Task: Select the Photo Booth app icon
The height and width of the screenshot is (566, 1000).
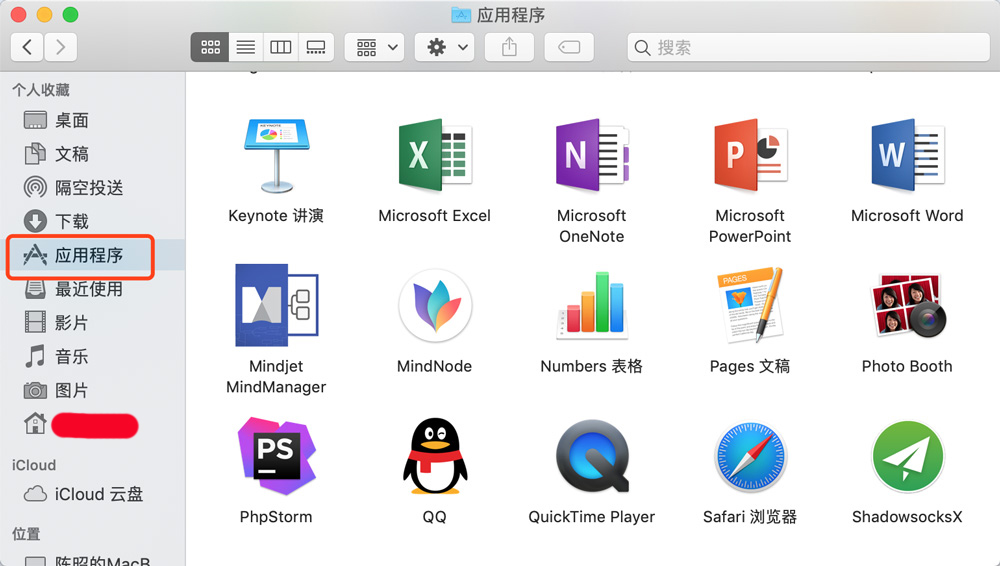Action: pyautogui.click(x=907, y=306)
